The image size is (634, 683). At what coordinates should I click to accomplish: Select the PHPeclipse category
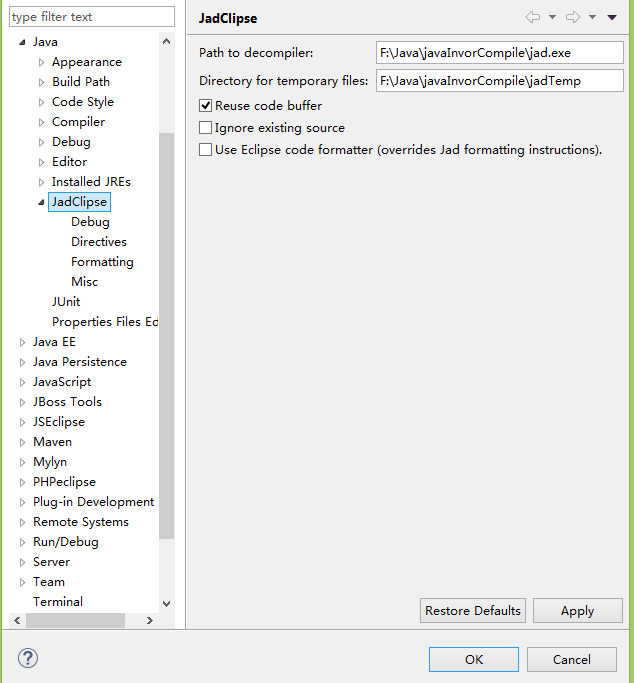point(64,482)
